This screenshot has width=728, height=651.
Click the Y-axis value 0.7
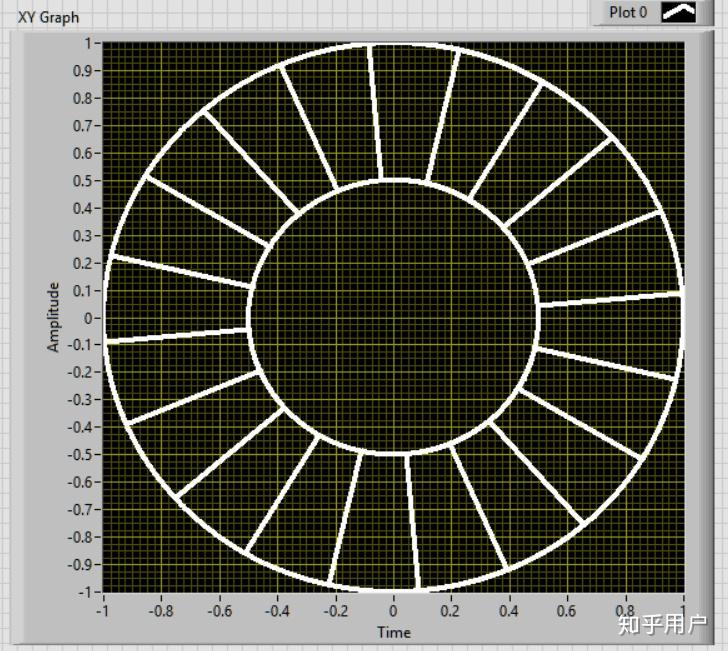tap(83, 126)
